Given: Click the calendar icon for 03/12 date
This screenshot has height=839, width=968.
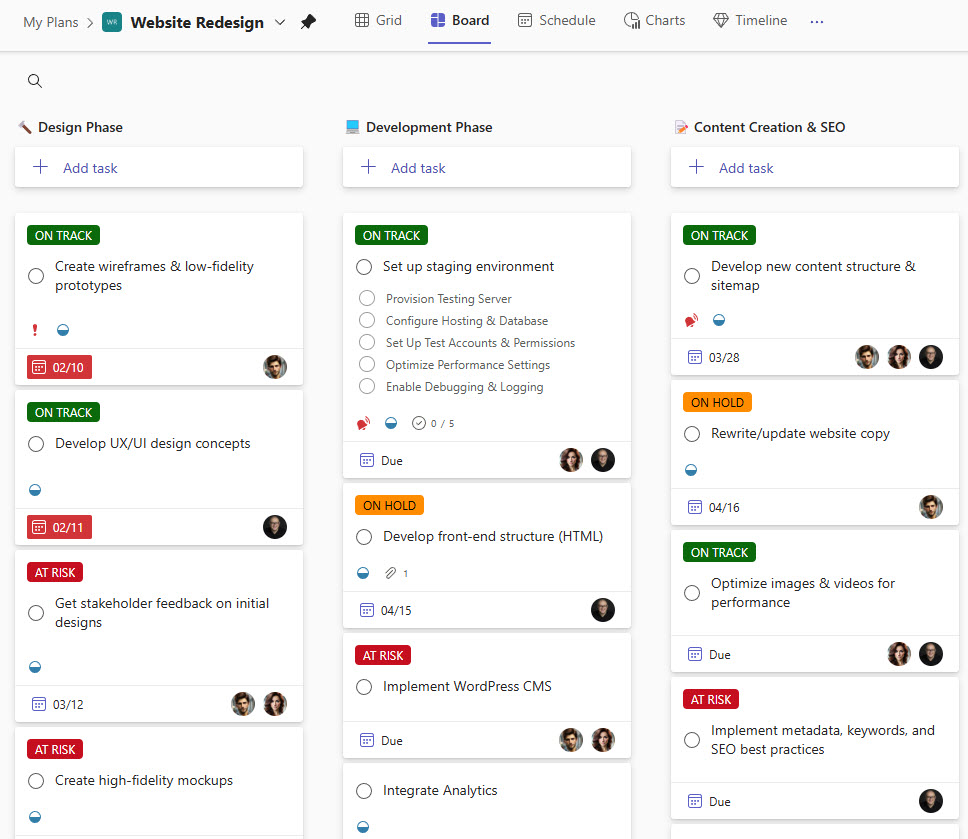Looking at the screenshot, I should 39,704.
